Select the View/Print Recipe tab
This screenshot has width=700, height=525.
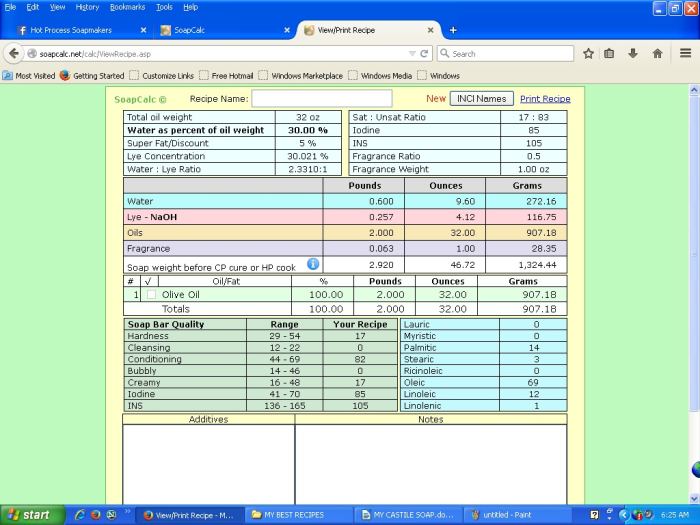pos(346,30)
